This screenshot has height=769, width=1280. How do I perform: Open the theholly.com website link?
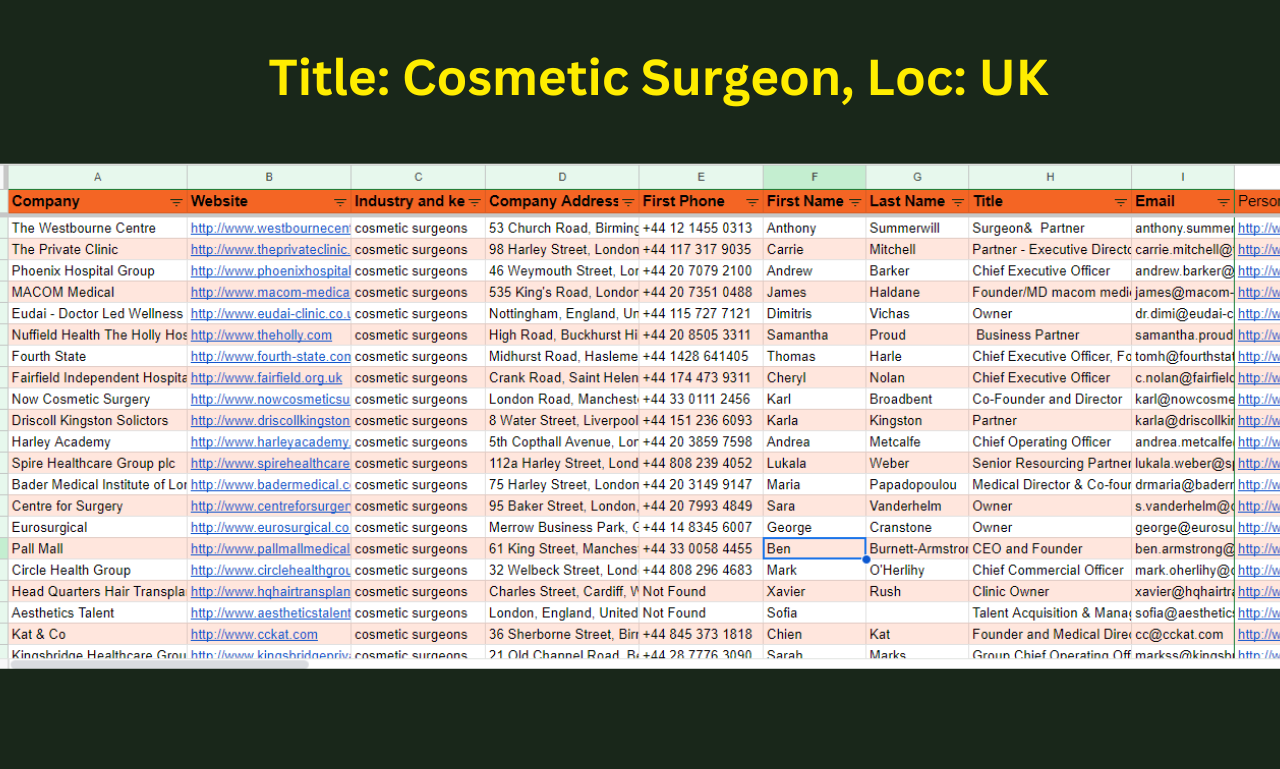(x=261, y=335)
